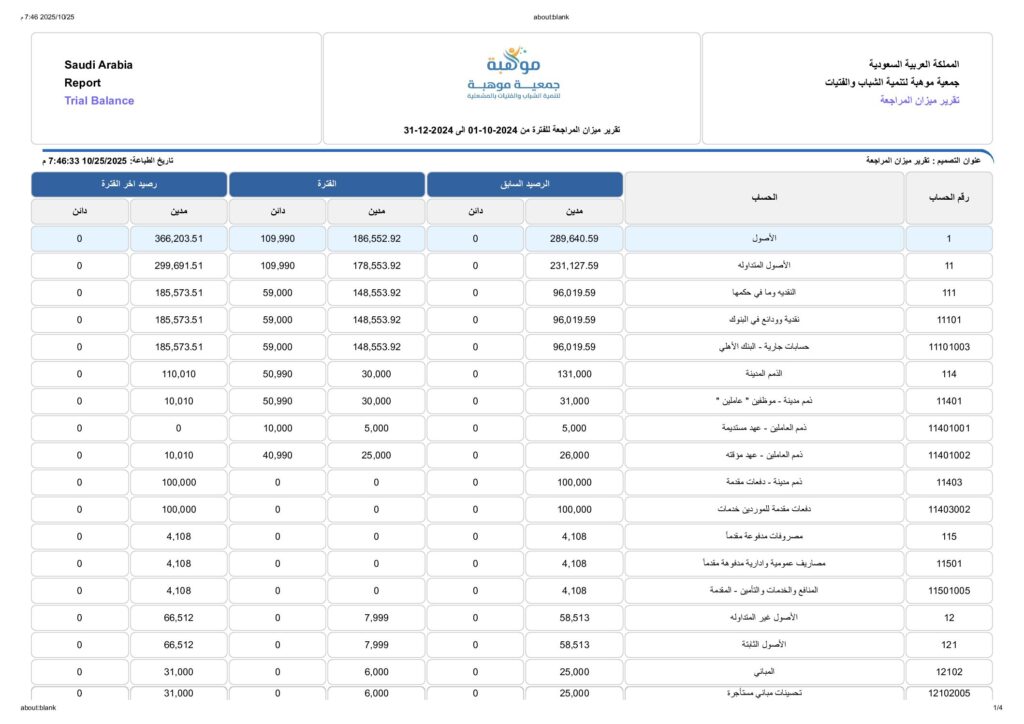Image resolution: width=1024 pixels, height=724 pixels.
Task: Select the الحساب column header
Action: click(765, 198)
